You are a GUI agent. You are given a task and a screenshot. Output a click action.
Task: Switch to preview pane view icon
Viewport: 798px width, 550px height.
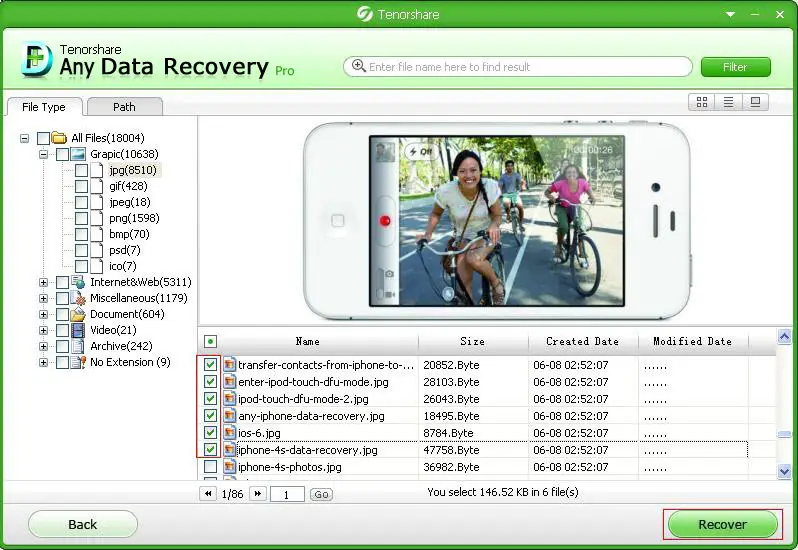pyautogui.click(x=755, y=102)
